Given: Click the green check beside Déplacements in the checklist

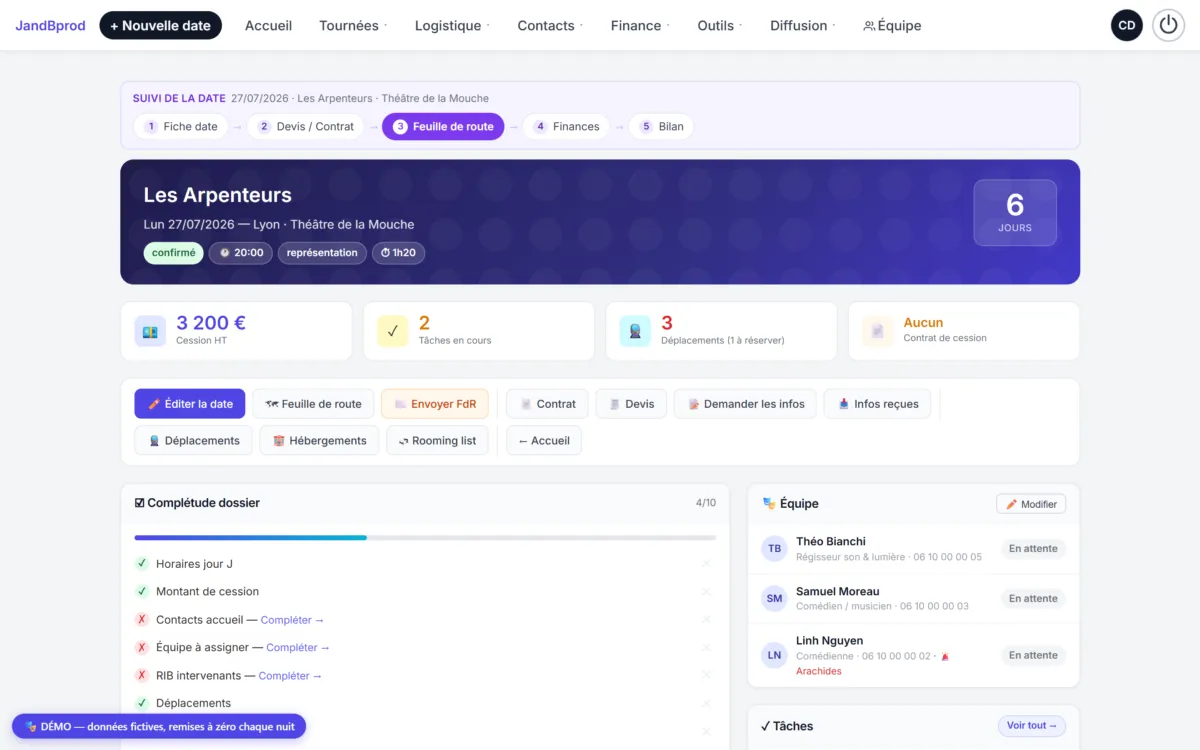Looking at the screenshot, I should tap(142, 703).
